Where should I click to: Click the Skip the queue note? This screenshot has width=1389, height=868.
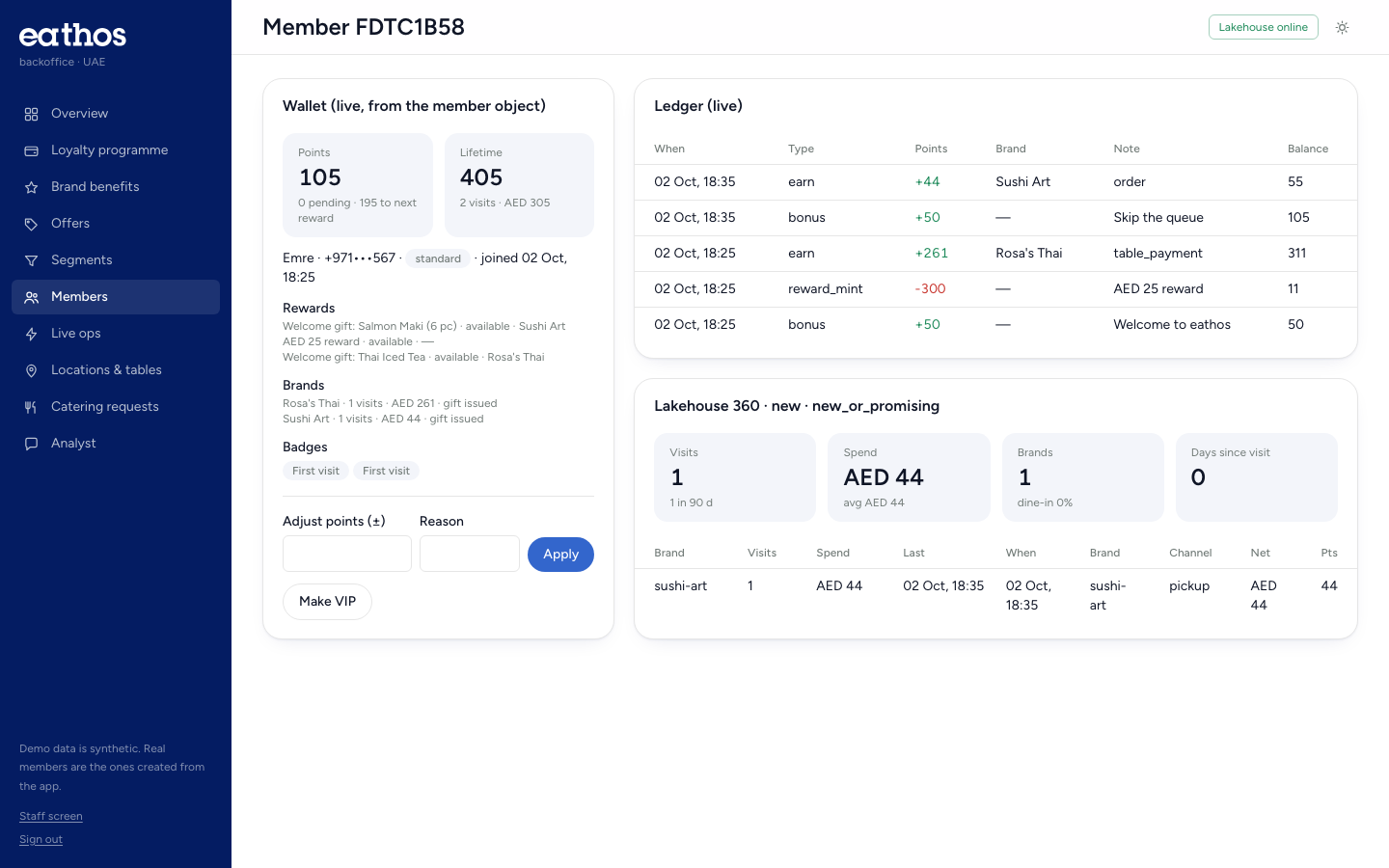coord(1158,217)
